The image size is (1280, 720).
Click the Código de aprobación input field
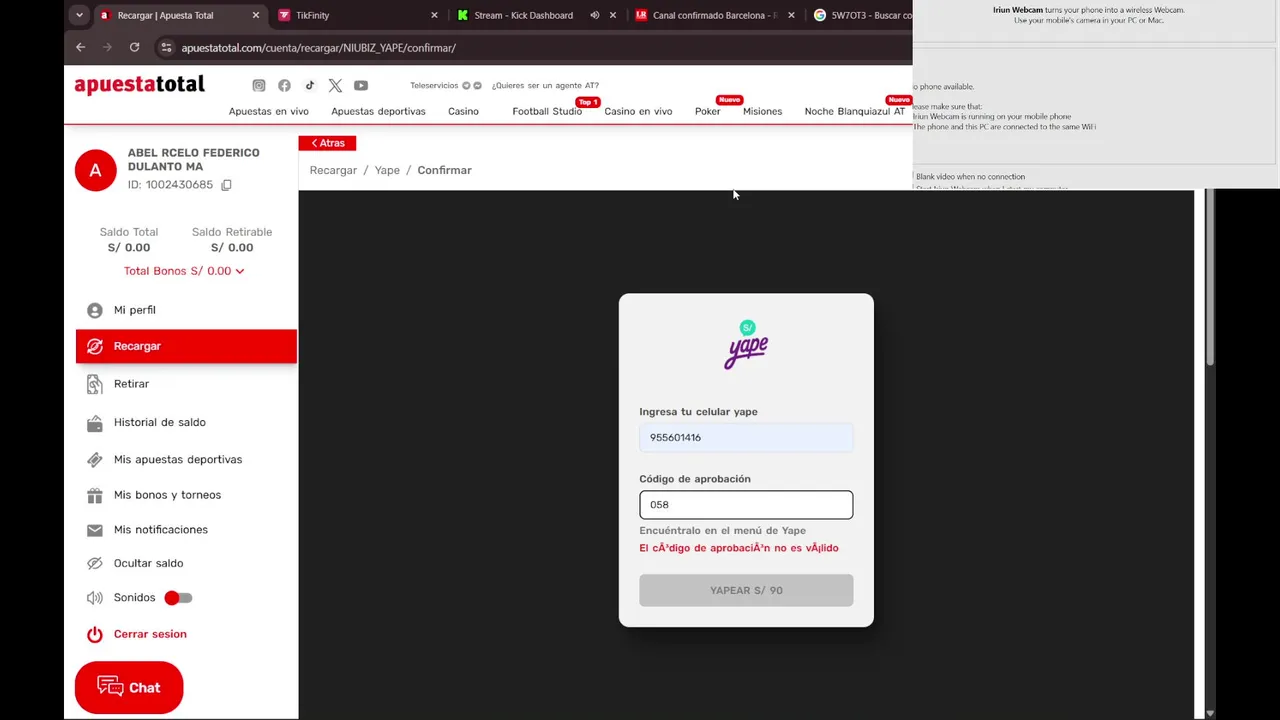(746, 505)
